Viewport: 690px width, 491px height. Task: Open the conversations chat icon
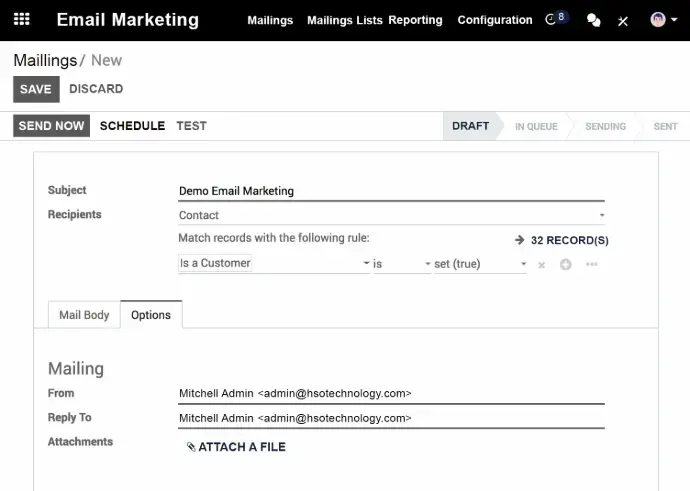coord(594,20)
